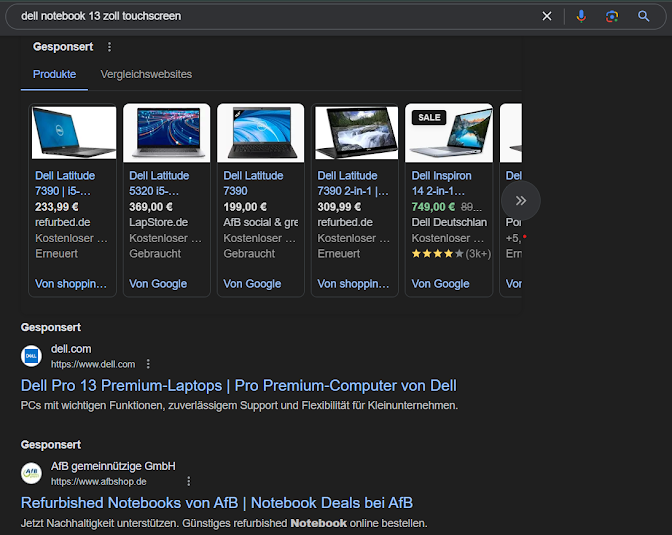This screenshot has height=535, width=672.
Task: Click refurbed.de under the 233,99 € card
Action: tap(63, 222)
